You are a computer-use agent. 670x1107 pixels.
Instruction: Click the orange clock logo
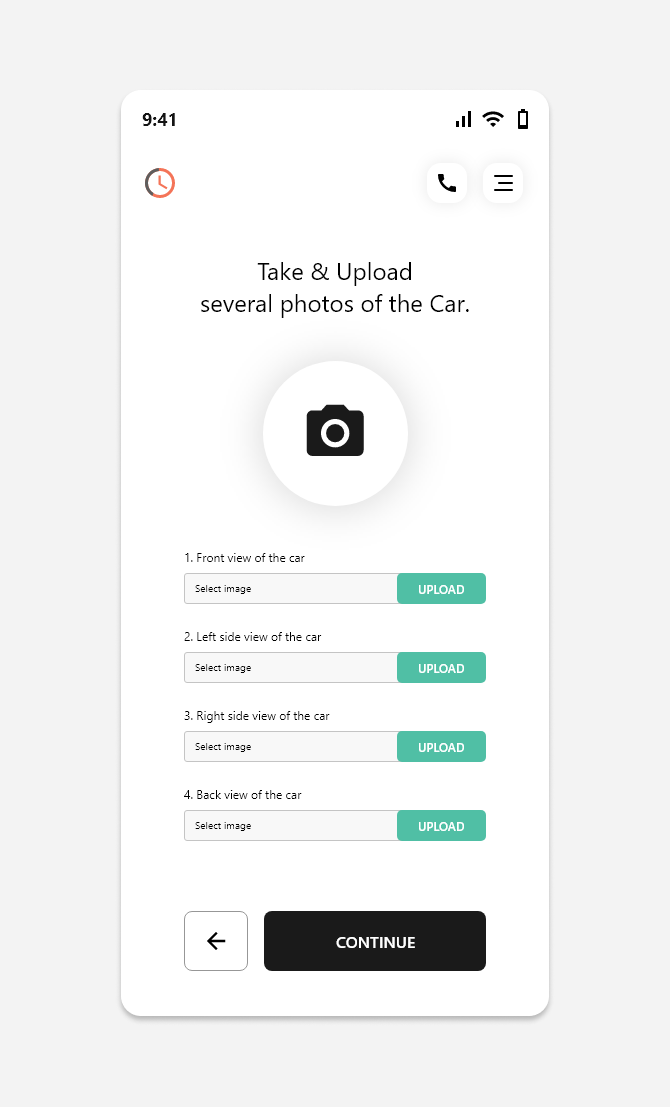coord(160,183)
